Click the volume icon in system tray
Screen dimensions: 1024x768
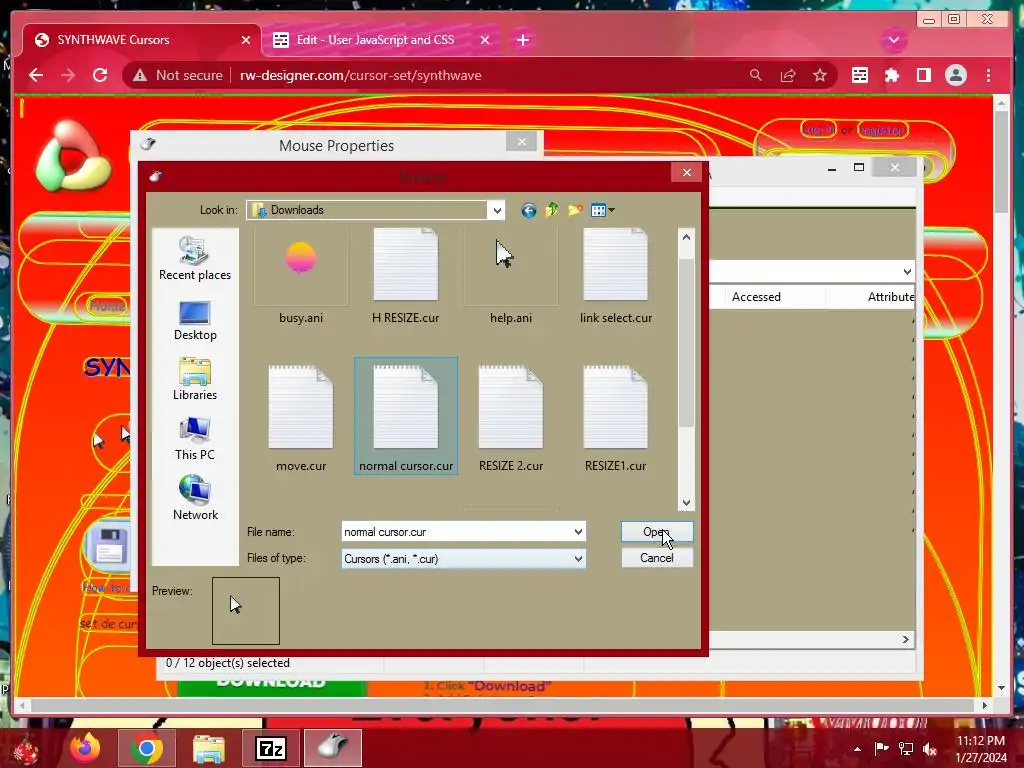(930, 748)
